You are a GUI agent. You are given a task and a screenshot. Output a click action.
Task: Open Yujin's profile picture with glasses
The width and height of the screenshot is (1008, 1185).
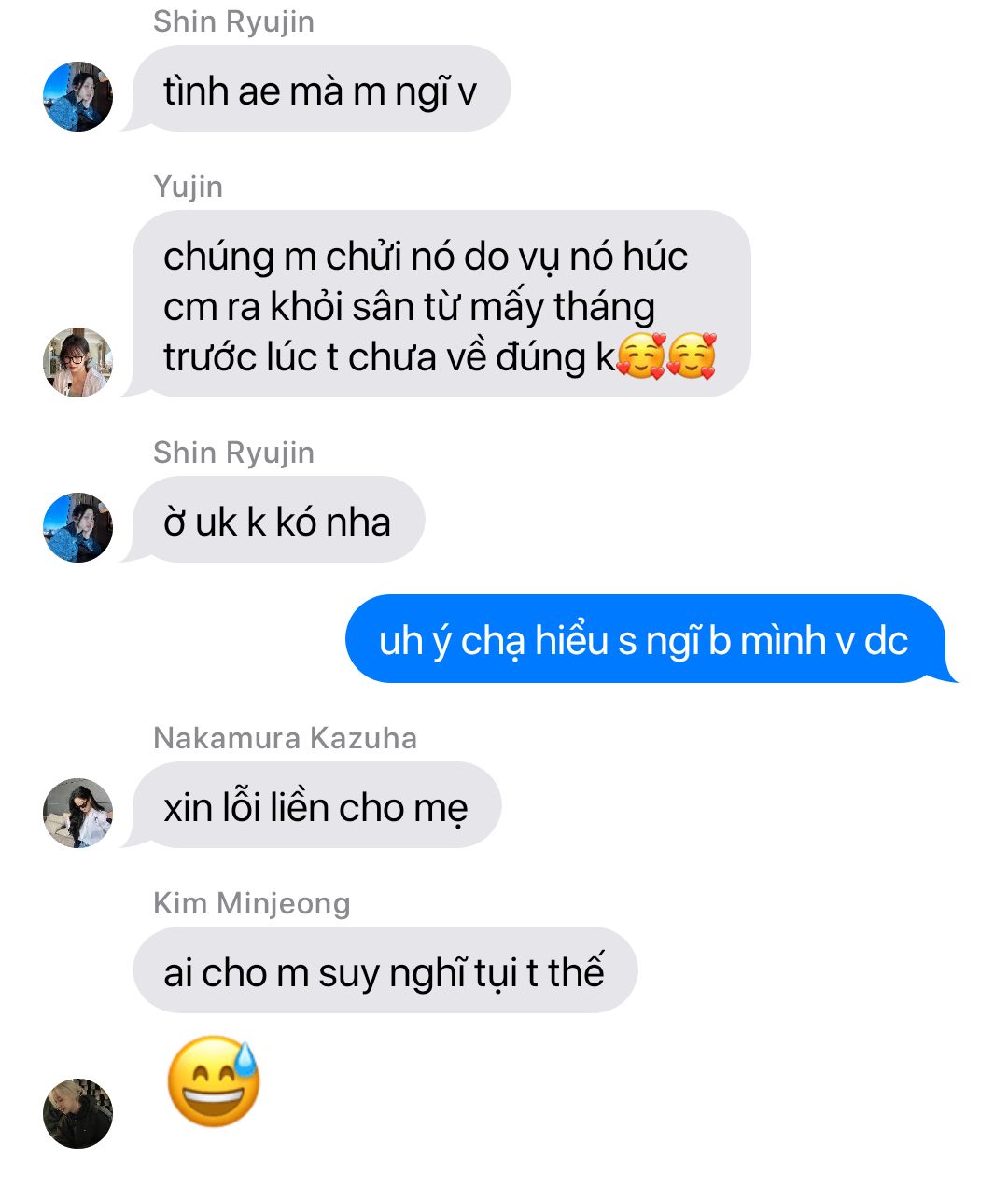click(77, 362)
